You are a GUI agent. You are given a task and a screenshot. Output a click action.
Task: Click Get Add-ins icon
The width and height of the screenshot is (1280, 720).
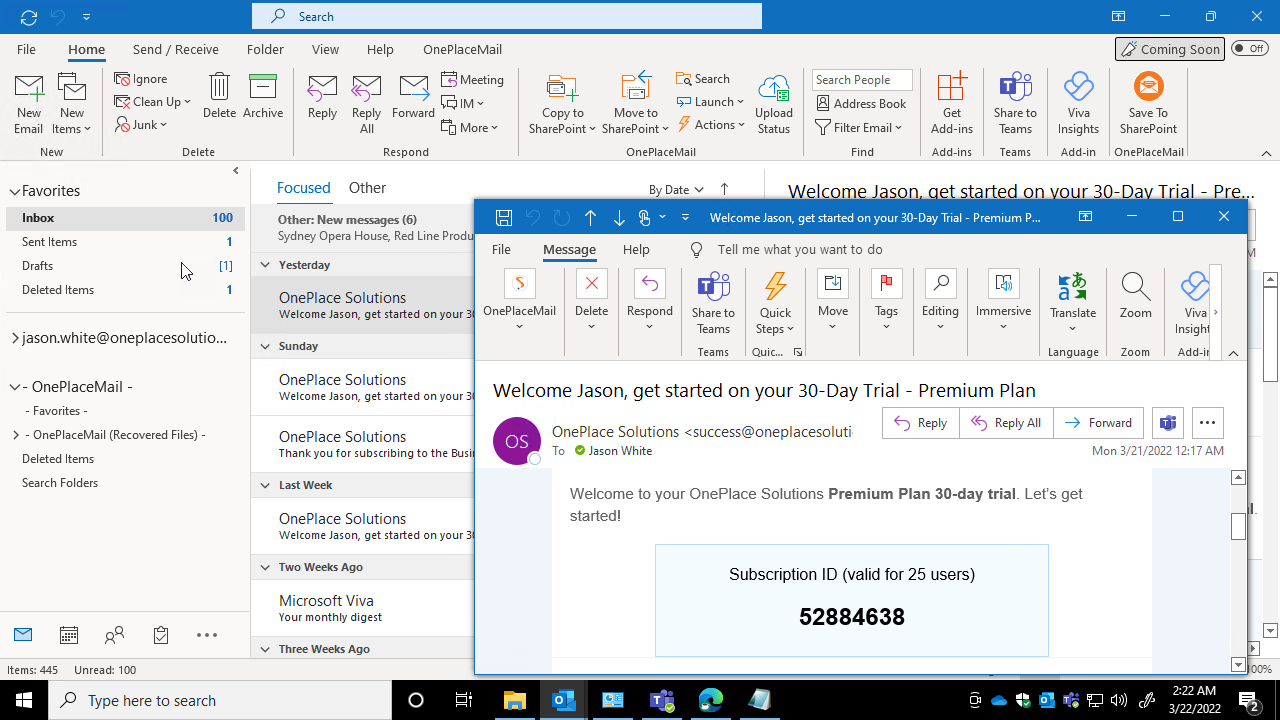[952, 104]
